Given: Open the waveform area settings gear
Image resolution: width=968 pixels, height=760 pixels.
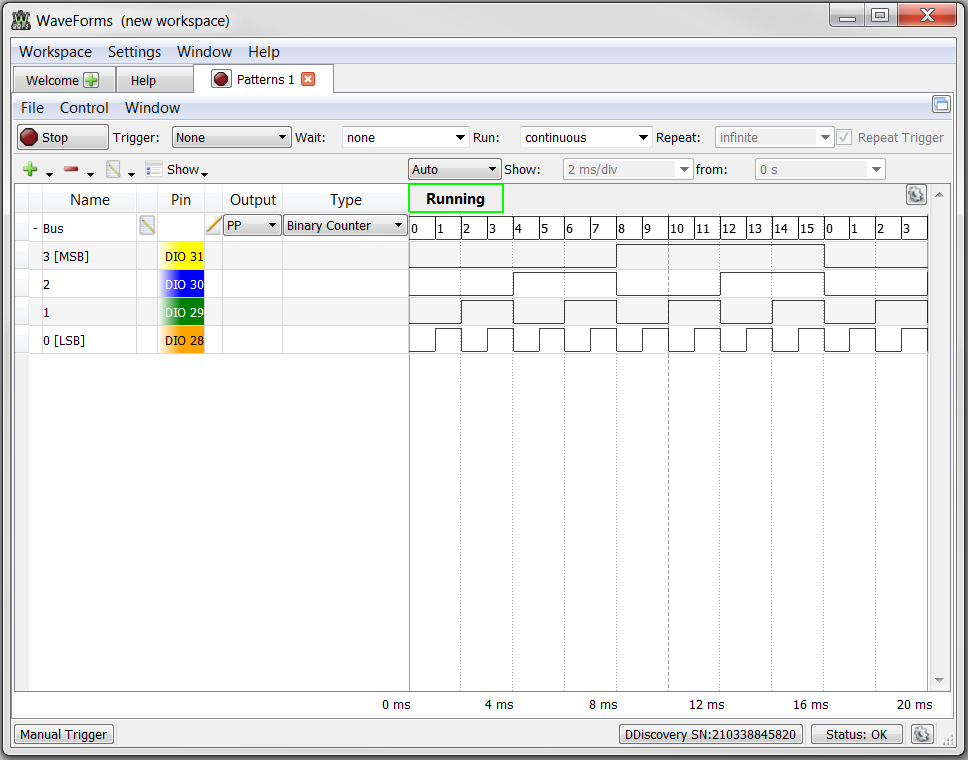Looking at the screenshot, I should click(x=916, y=195).
